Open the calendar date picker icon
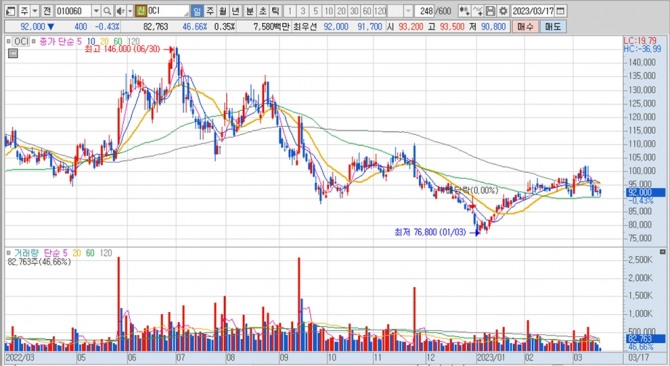The image size is (670, 366). pyautogui.click(x=561, y=11)
